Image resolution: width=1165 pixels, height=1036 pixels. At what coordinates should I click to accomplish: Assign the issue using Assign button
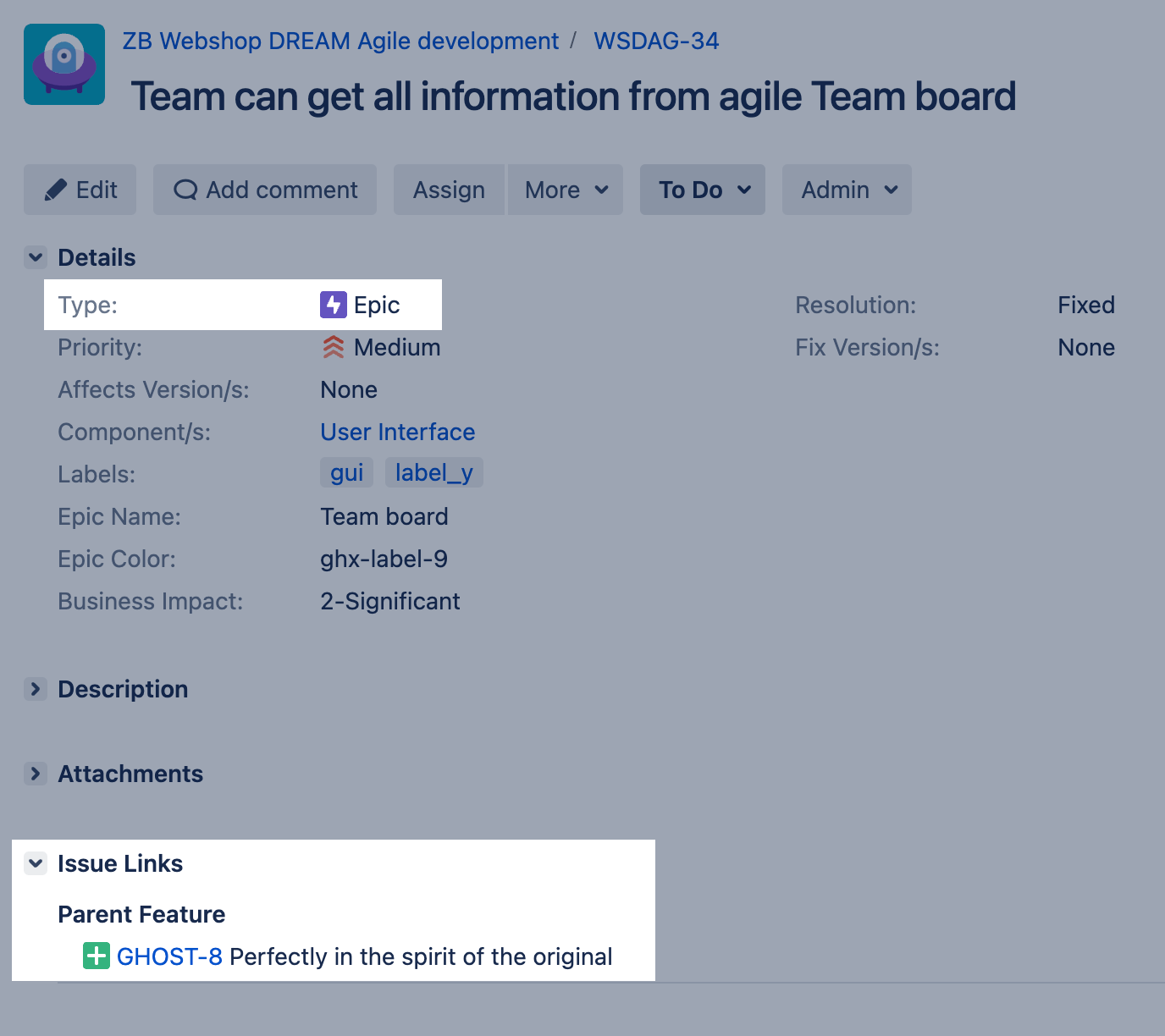pos(449,190)
